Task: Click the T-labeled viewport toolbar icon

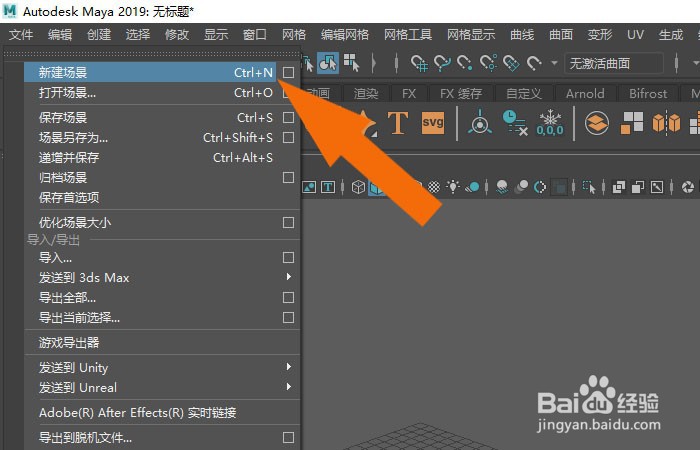Action: (328, 187)
